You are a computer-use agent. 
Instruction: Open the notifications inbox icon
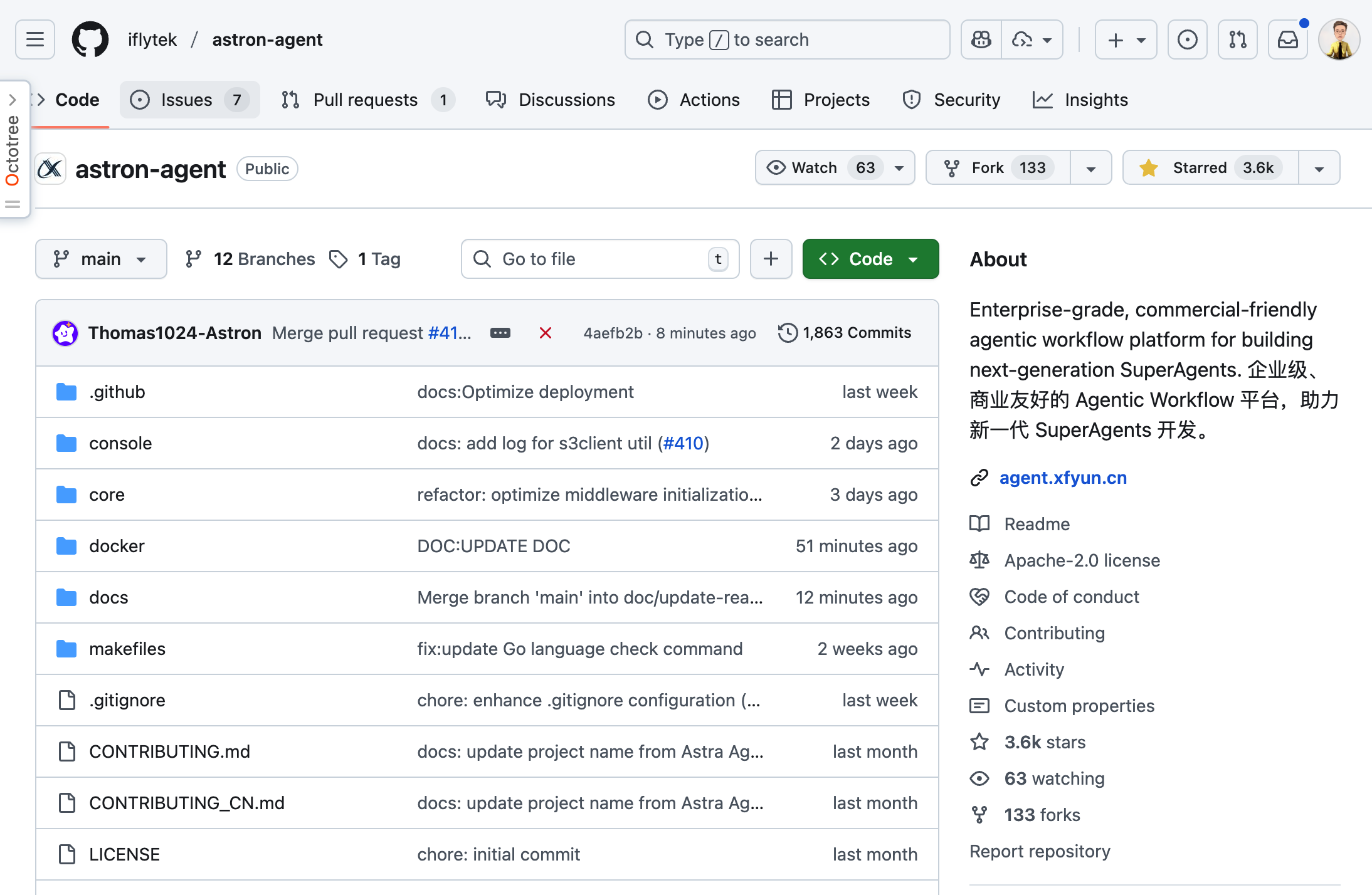tap(1287, 39)
